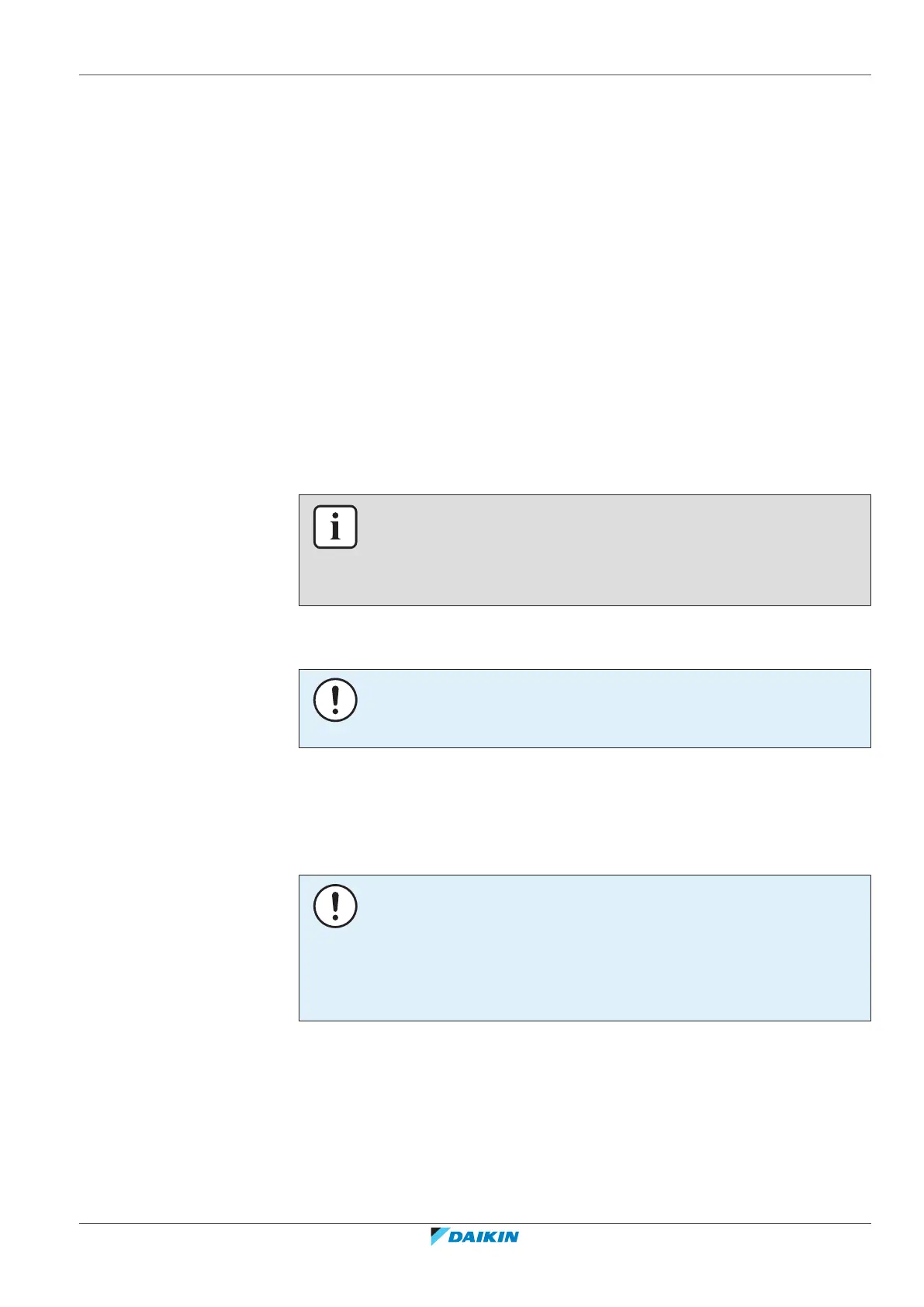
Task: Click the information "i" icon in gray box
Action: coord(335,527)
